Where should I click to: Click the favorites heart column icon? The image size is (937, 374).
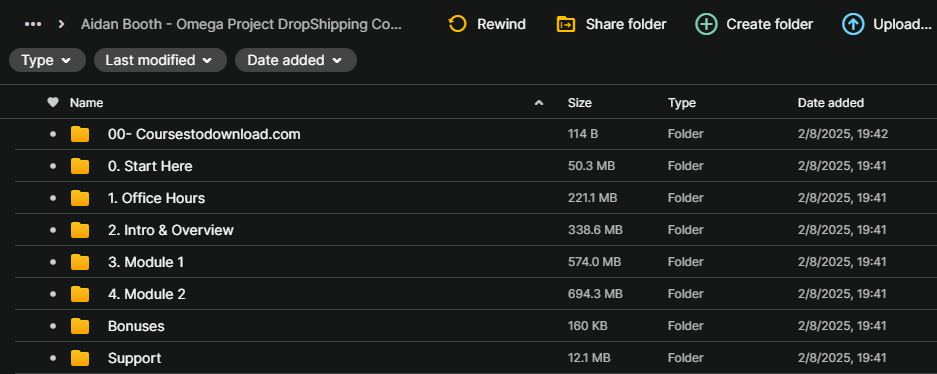[53, 103]
